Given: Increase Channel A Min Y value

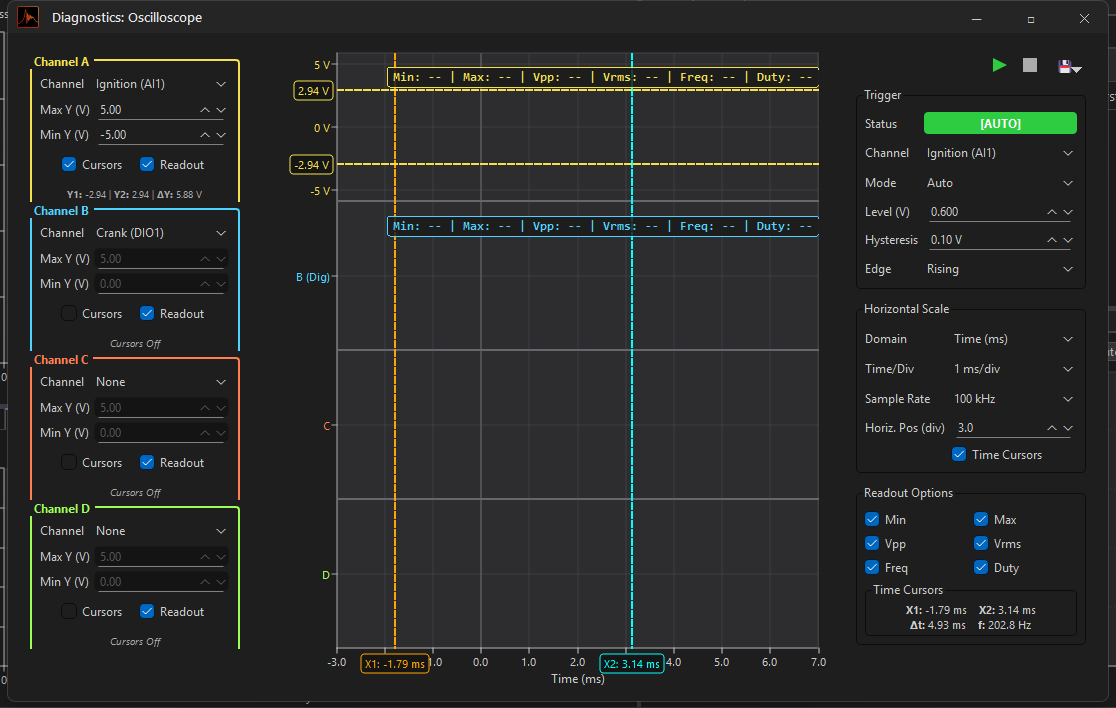Looking at the screenshot, I should coord(205,134).
